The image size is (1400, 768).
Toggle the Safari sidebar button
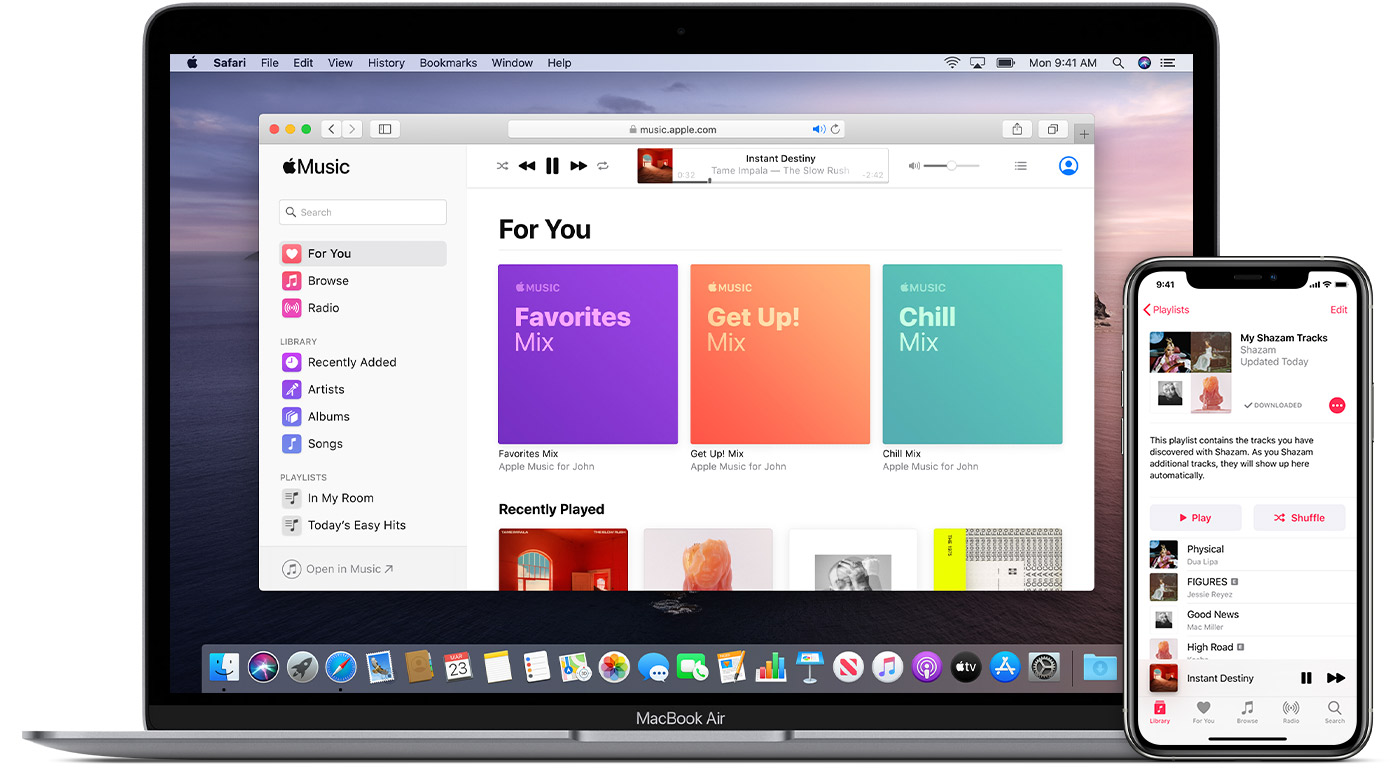click(x=384, y=129)
